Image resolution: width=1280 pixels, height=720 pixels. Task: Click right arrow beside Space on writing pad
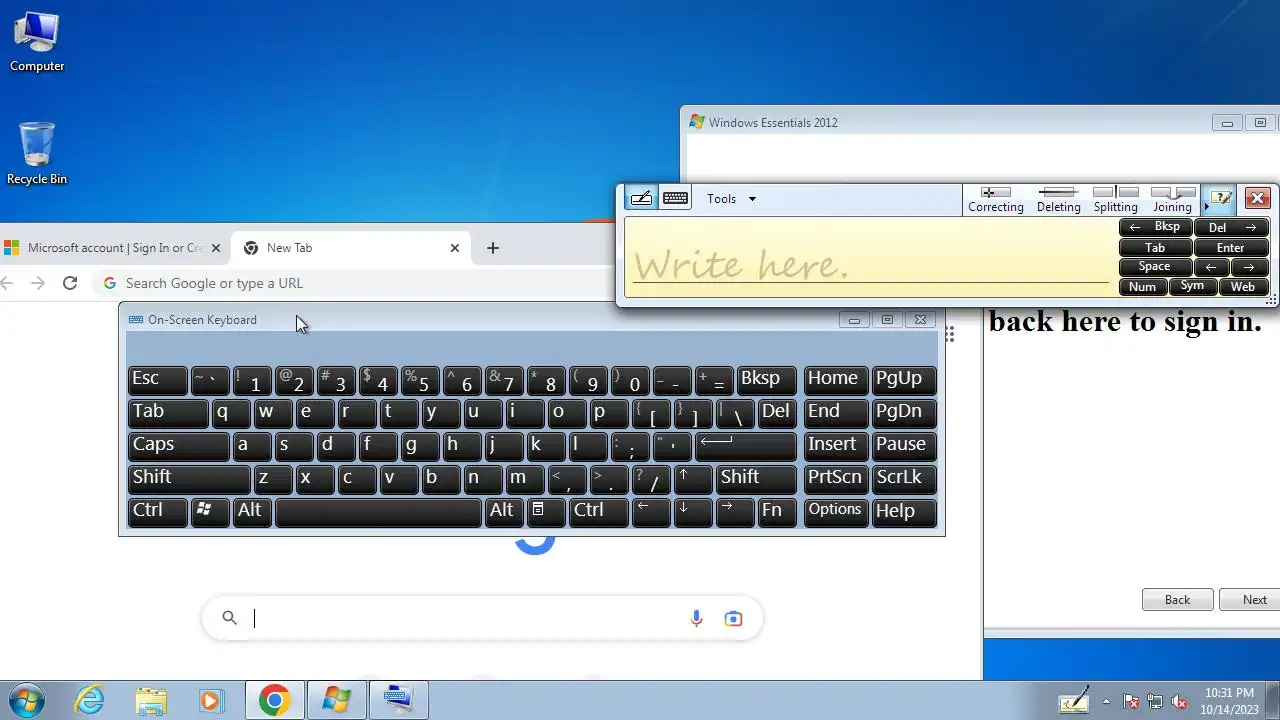pos(1249,267)
